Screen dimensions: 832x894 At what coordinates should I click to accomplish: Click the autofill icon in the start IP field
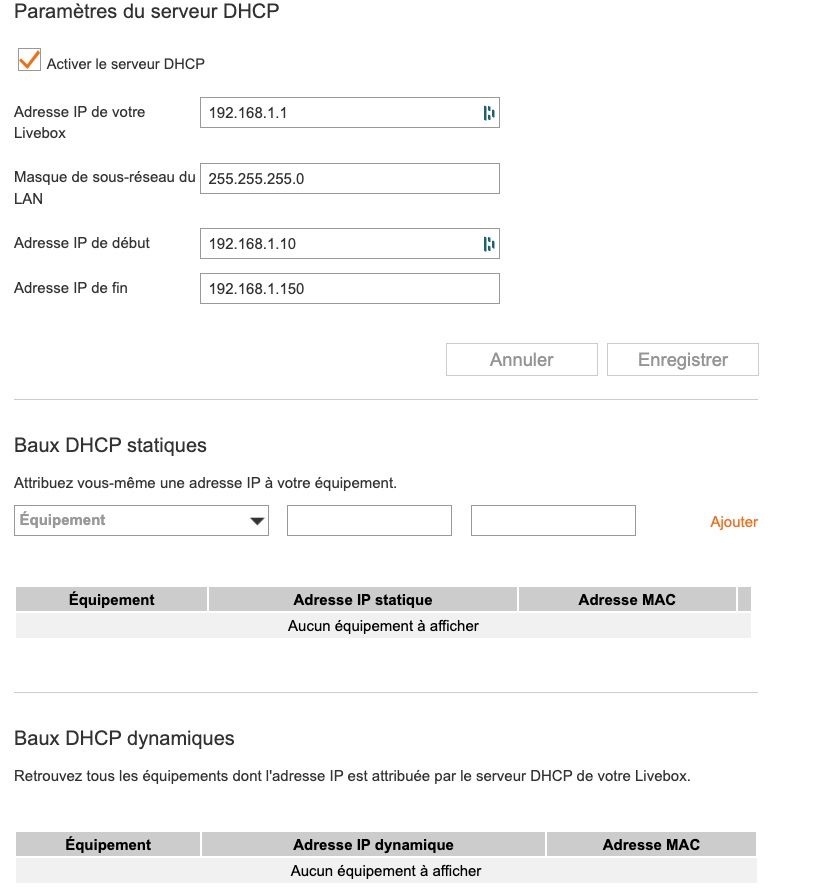click(488, 243)
